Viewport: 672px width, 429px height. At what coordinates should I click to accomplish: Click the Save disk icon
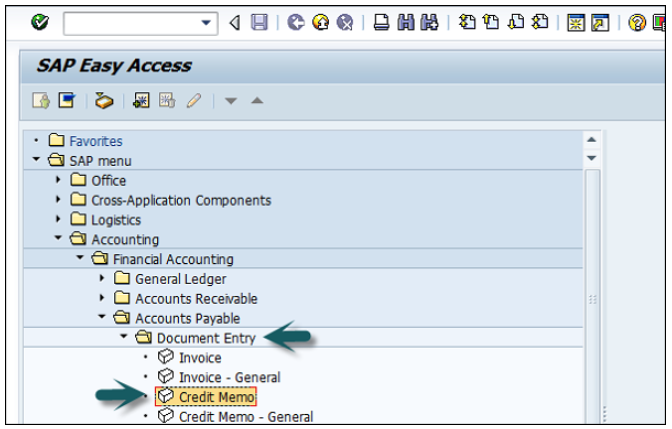[x=259, y=22]
